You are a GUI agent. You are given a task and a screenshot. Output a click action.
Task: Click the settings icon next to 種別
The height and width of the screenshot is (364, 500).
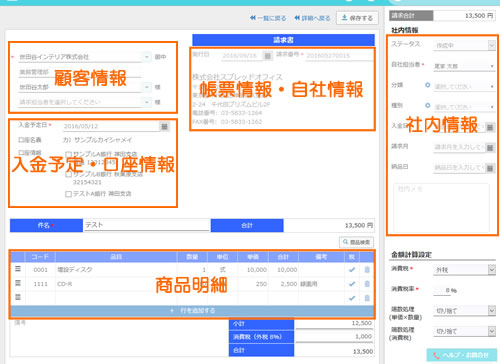click(x=428, y=106)
